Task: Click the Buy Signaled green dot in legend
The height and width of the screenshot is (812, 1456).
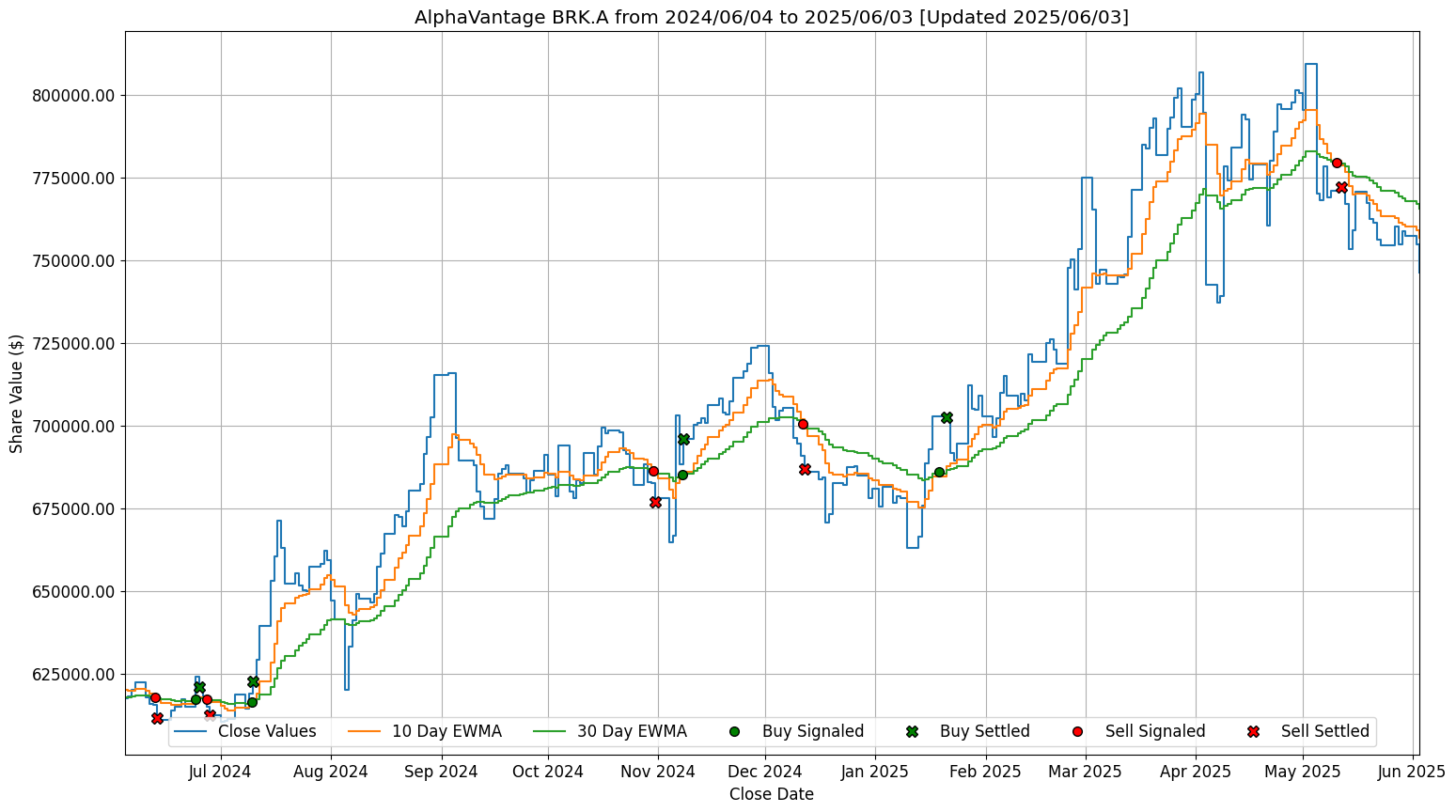Action: 734,731
